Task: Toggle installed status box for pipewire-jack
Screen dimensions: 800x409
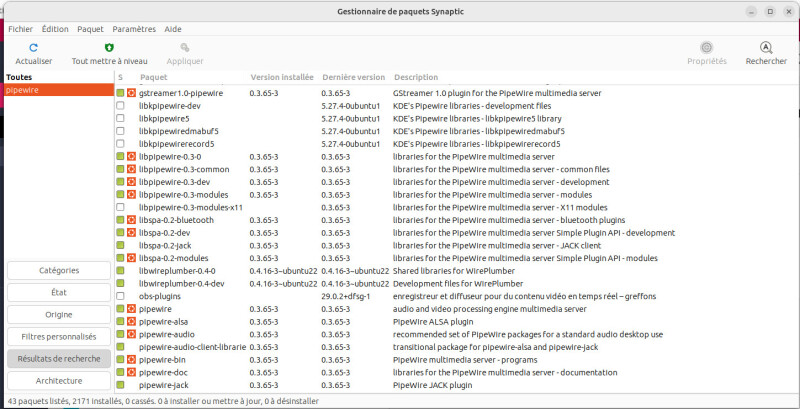Action: 120,385
